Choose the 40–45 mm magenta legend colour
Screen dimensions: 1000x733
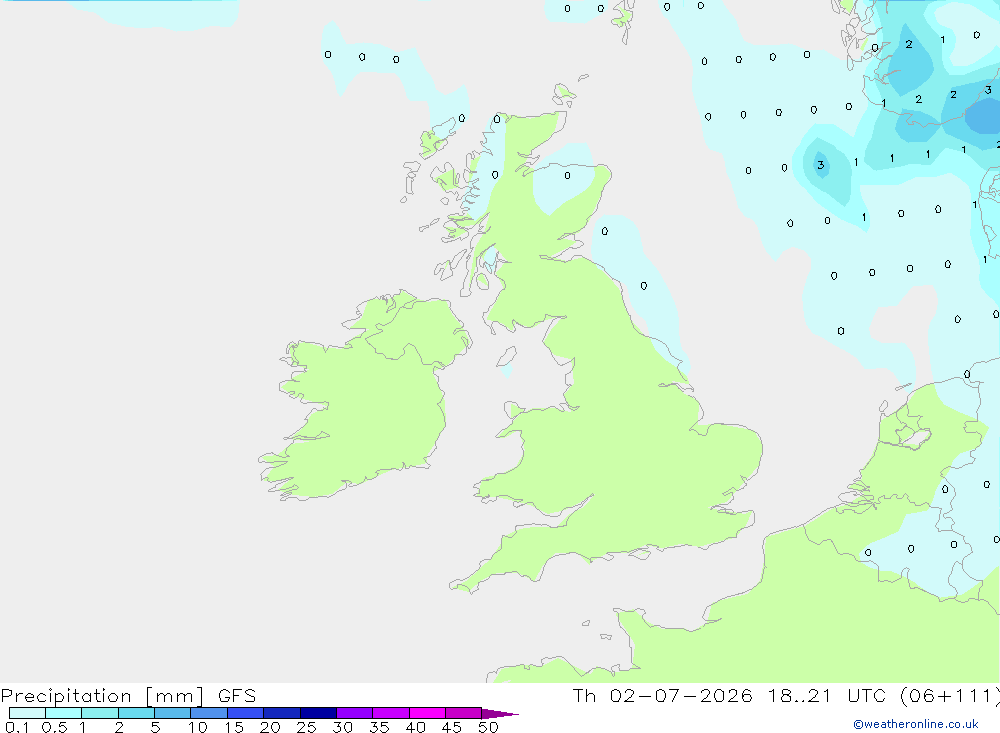(427, 713)
